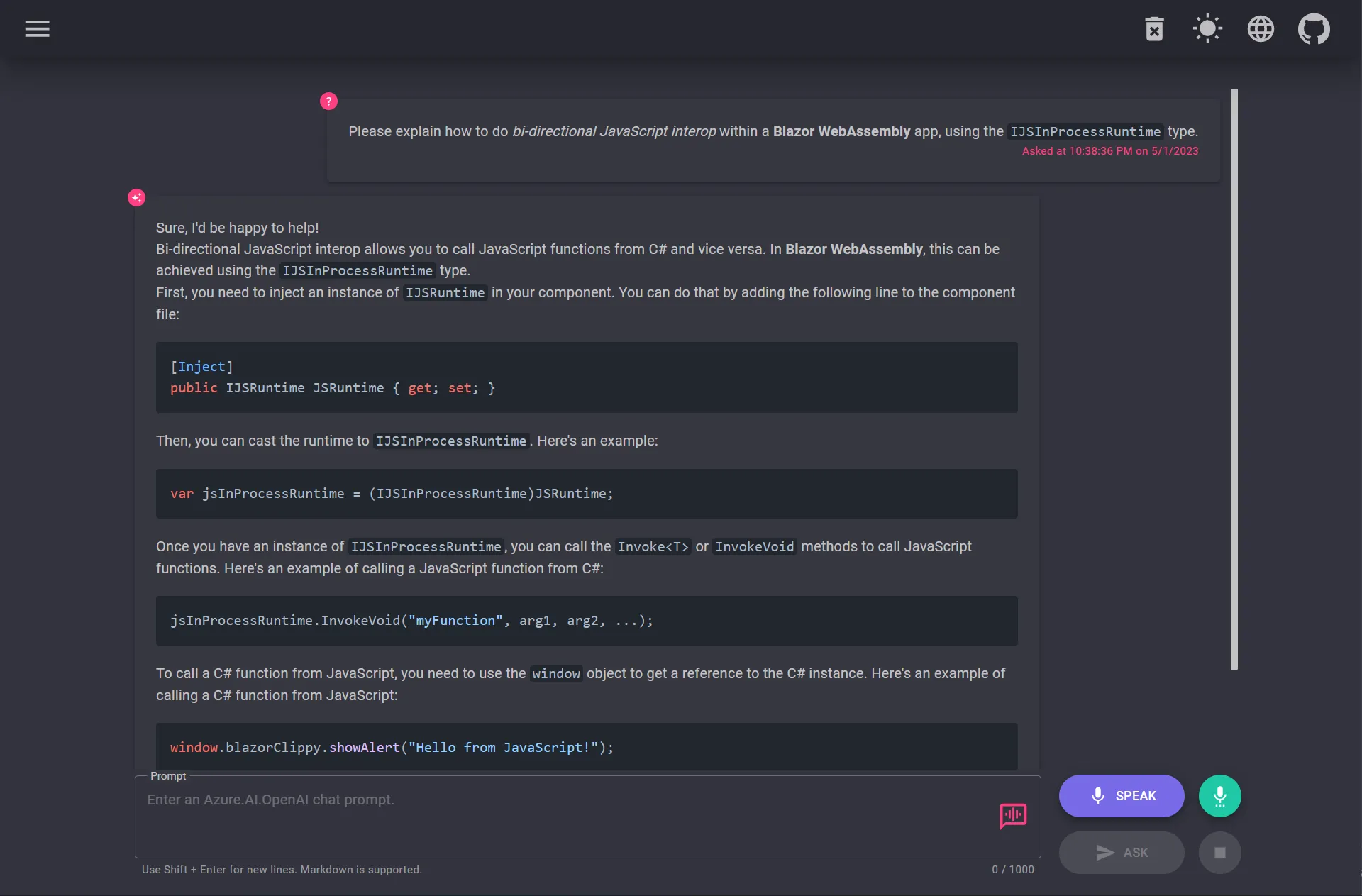Open the language globe selector

1261,28
